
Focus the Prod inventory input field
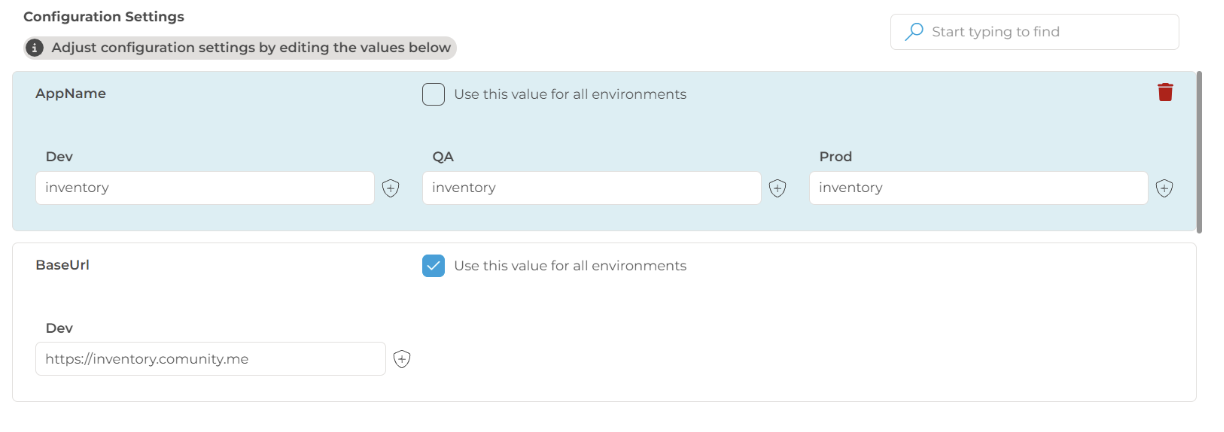pyautogui.click(x=978, y=188)
